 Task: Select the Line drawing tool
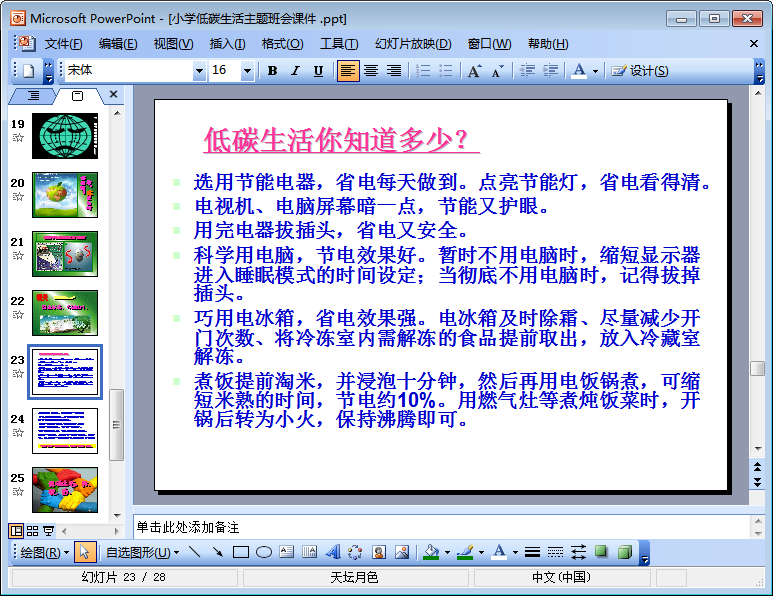pyautogui.click(x=195, y=552)
